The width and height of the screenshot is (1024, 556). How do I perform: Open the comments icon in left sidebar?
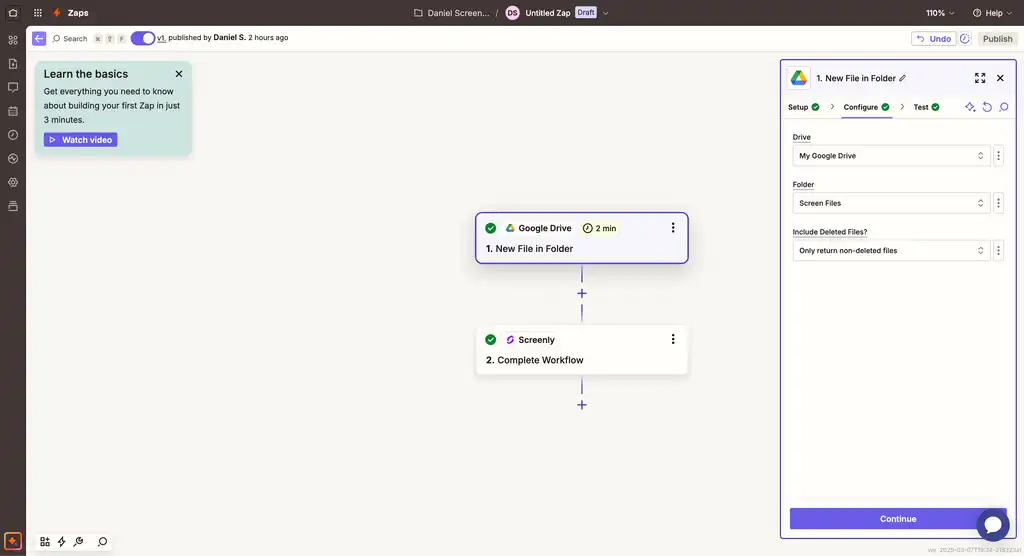[12, 88]
